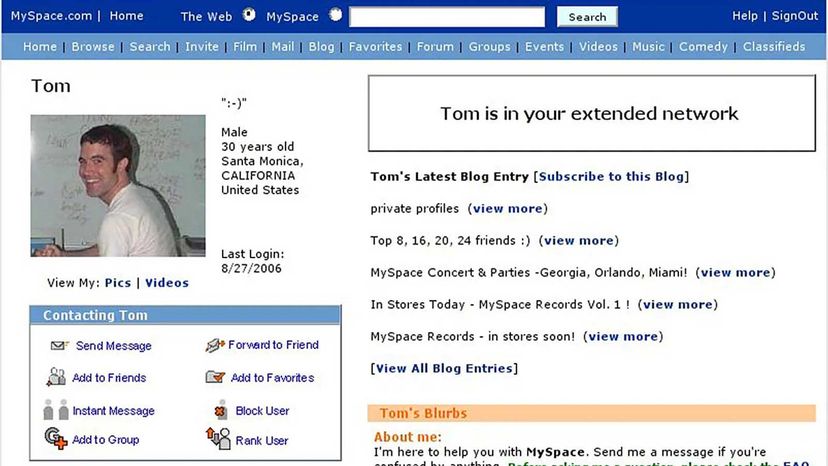
Task: Open the Classifieds navigation item
Action: coord(774,46)
